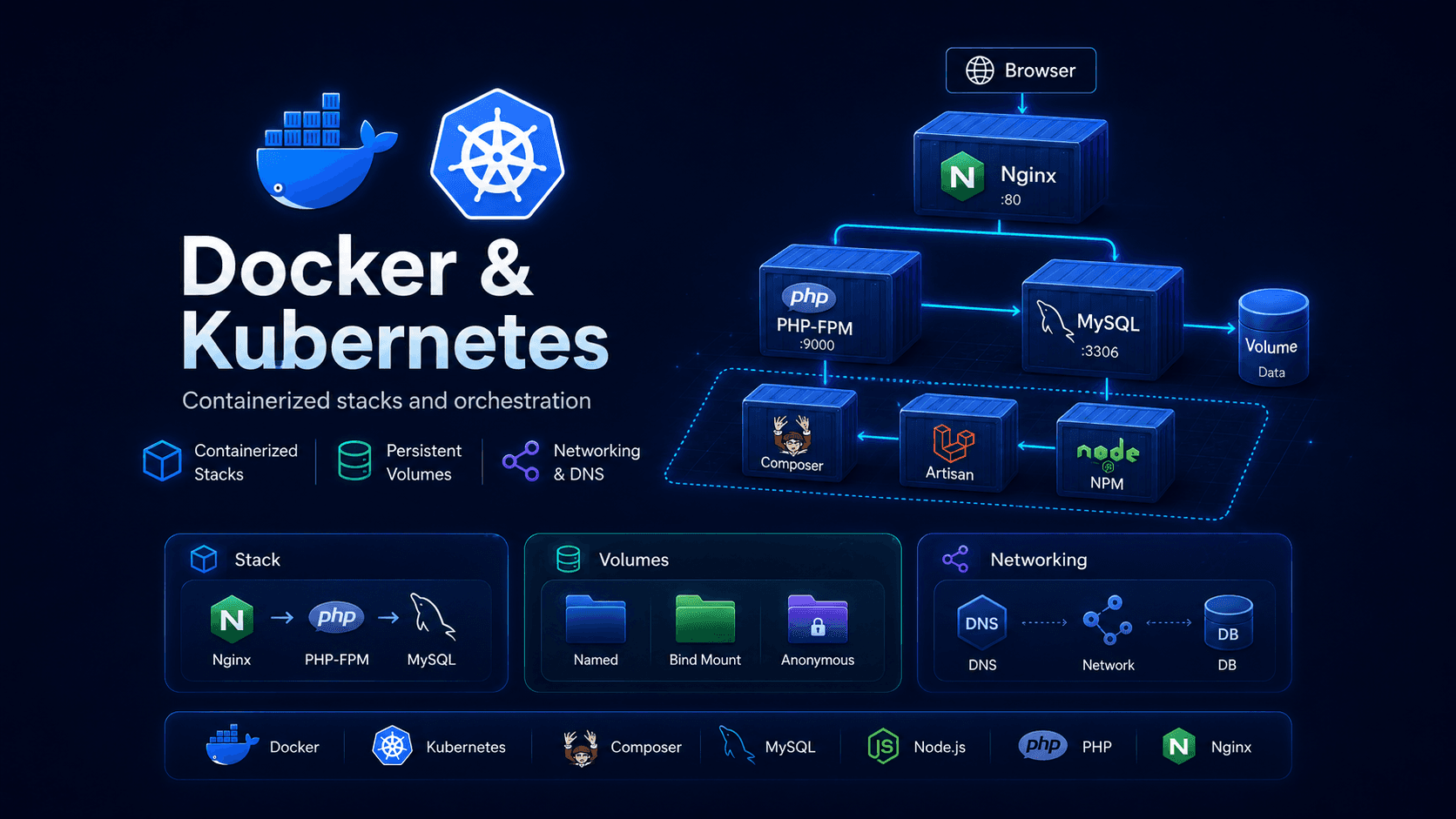Click the MySQL dolphin in bottom bar
The height and width of the screenshot is (819, 1456).
(736, 745)
